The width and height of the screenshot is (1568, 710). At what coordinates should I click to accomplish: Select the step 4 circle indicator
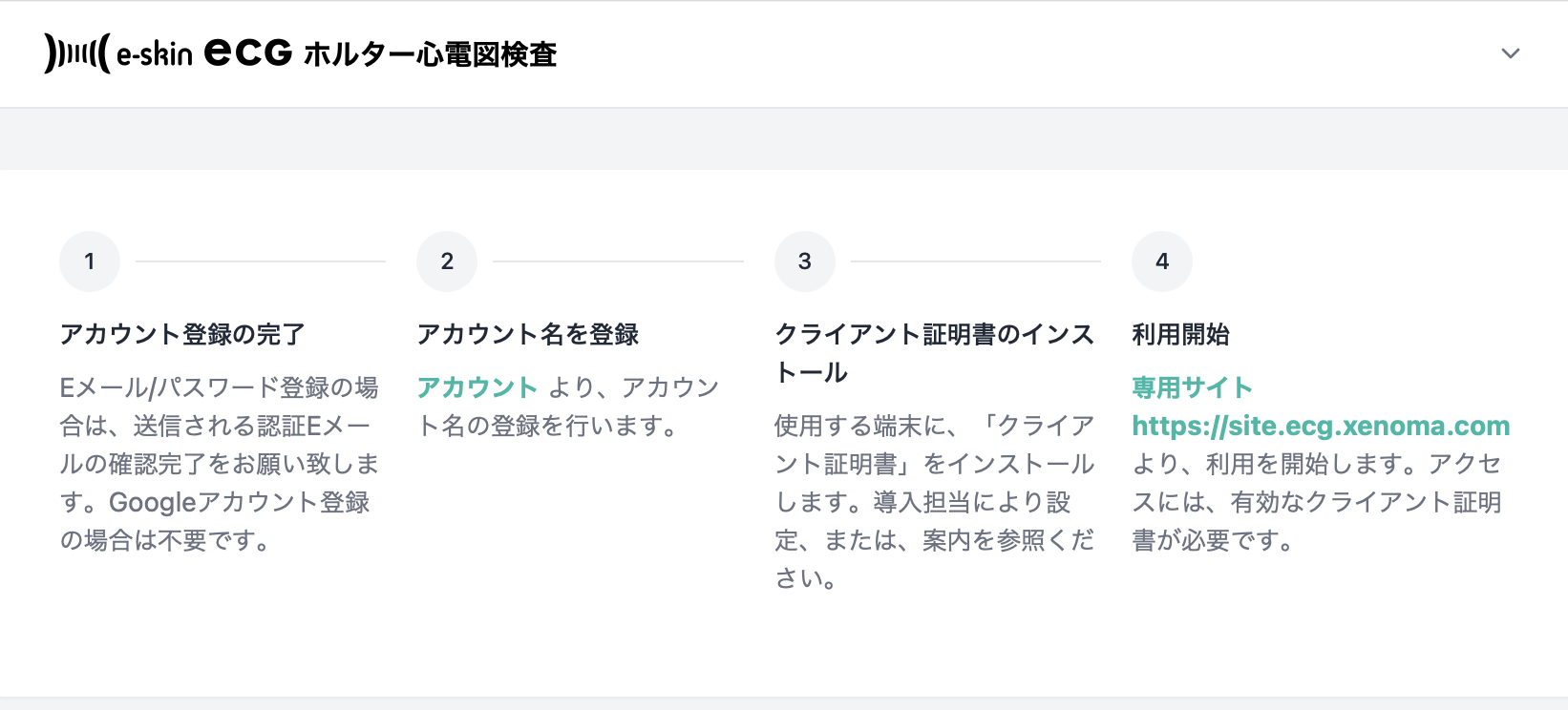[x=1162, y=261]
